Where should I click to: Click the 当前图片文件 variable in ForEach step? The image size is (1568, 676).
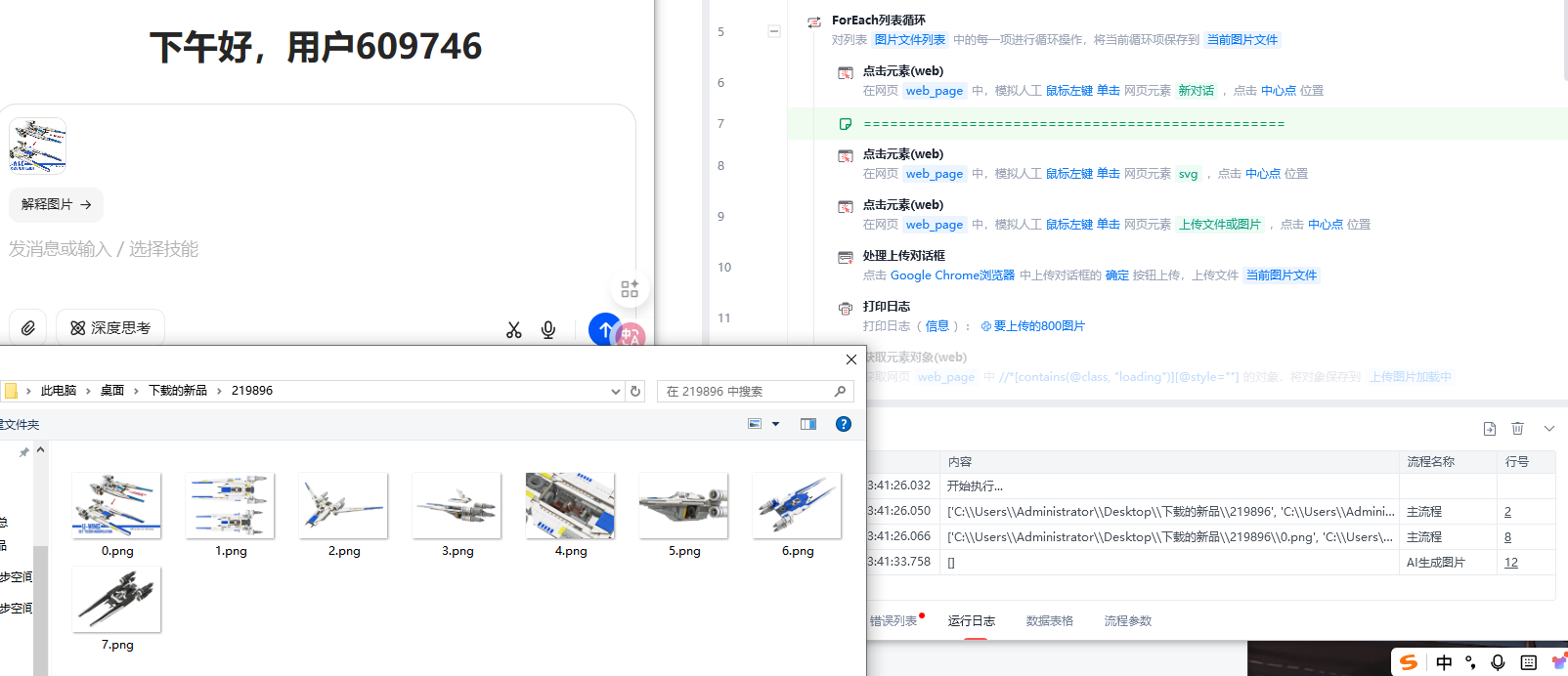pos(1242,40)
